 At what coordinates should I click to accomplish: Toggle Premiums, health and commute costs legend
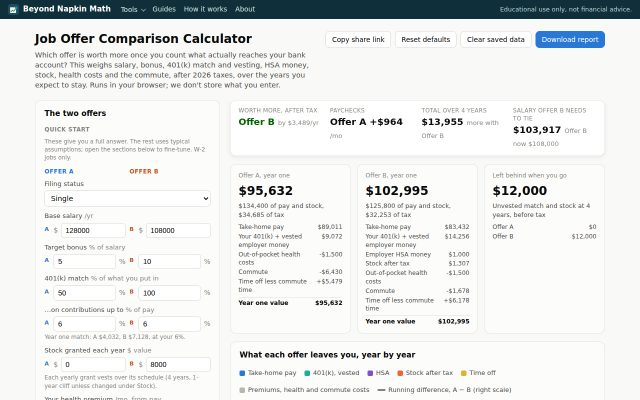[x=304, y=390]
